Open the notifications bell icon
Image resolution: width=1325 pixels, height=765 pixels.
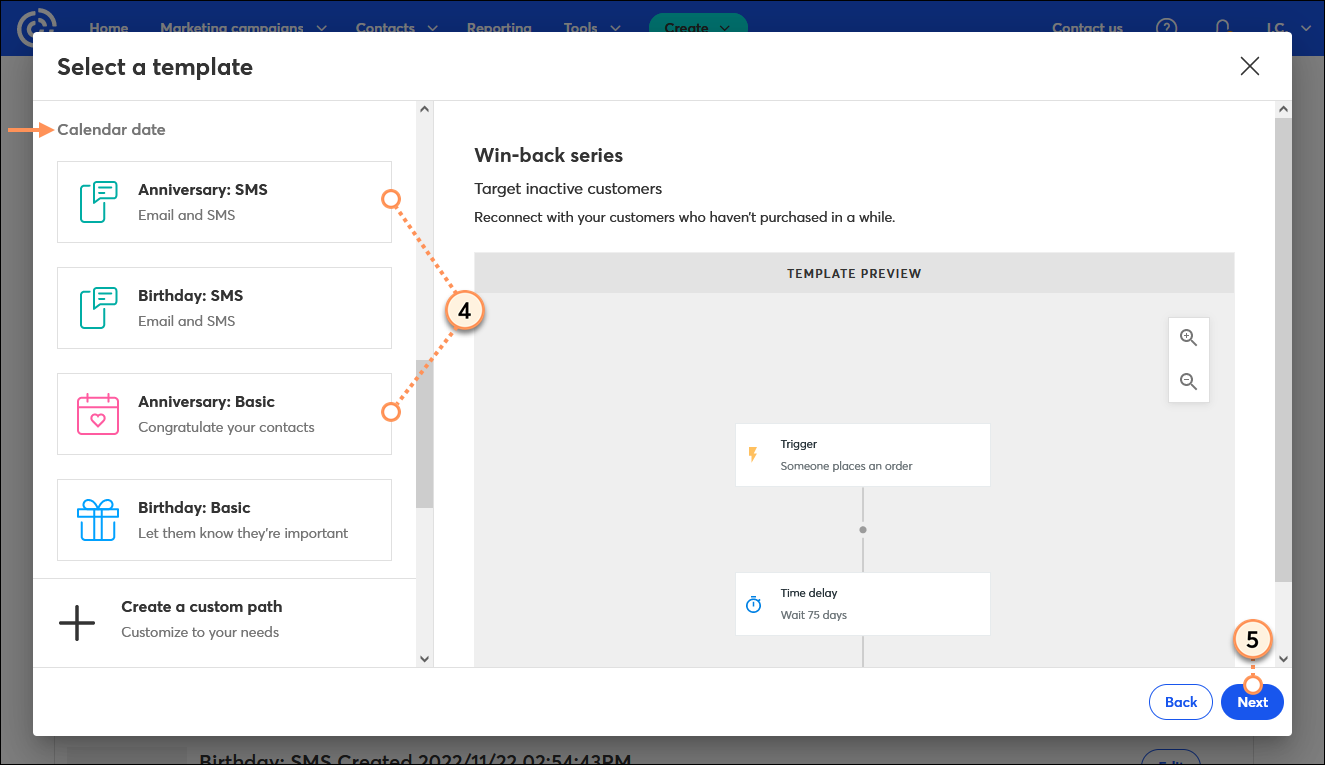click(x=1222, y=28)
